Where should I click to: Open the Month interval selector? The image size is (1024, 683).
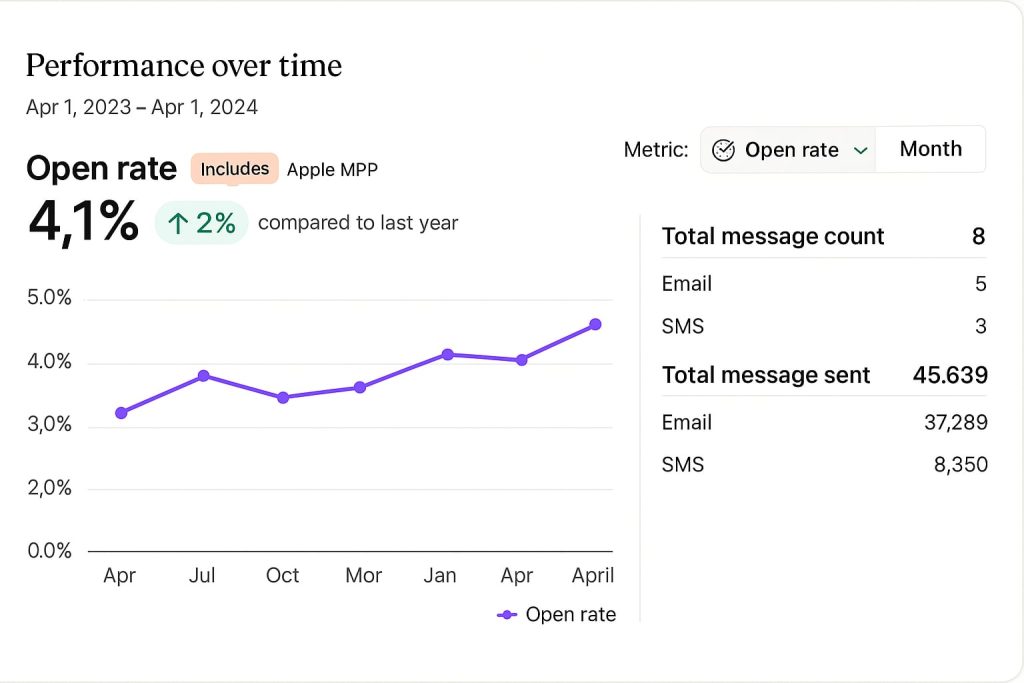pos(930,149)
